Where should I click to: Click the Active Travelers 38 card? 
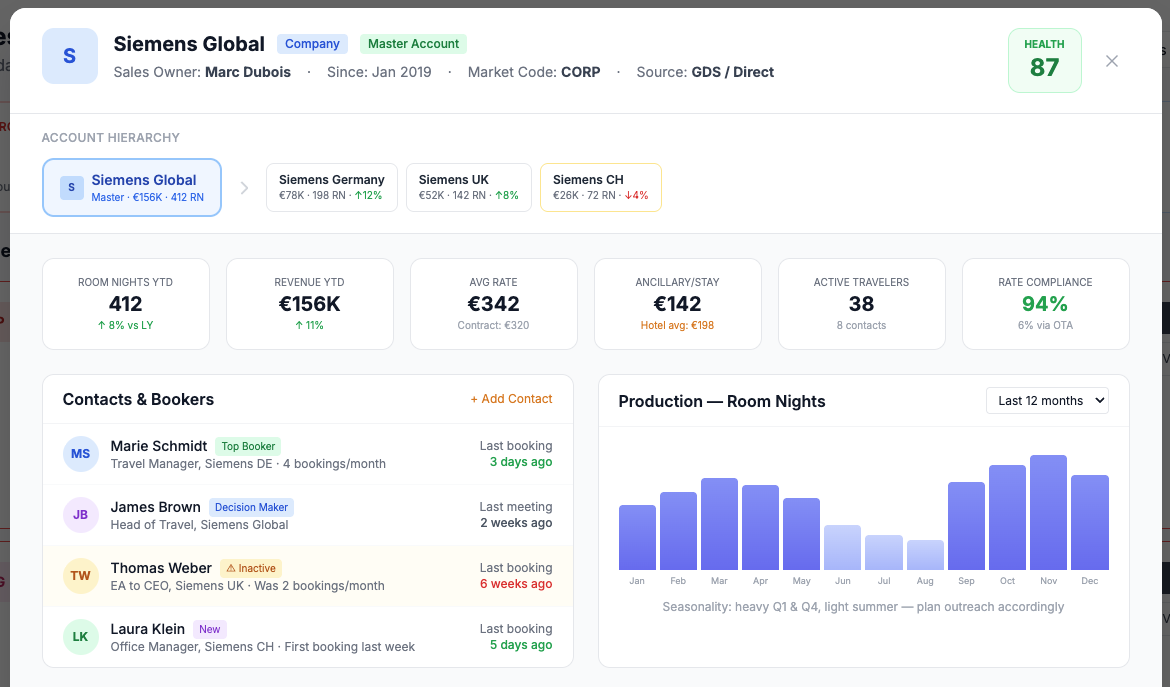coord(862,304)
